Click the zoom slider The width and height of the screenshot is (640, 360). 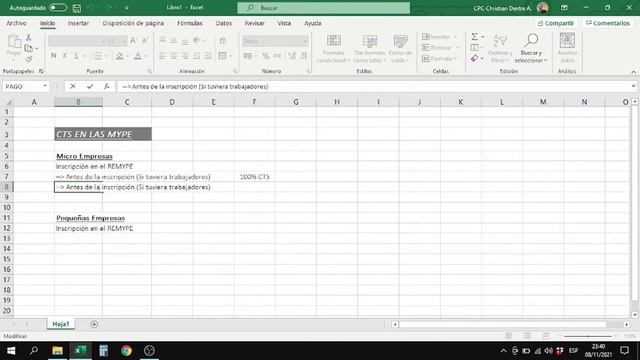pos(588,336)
